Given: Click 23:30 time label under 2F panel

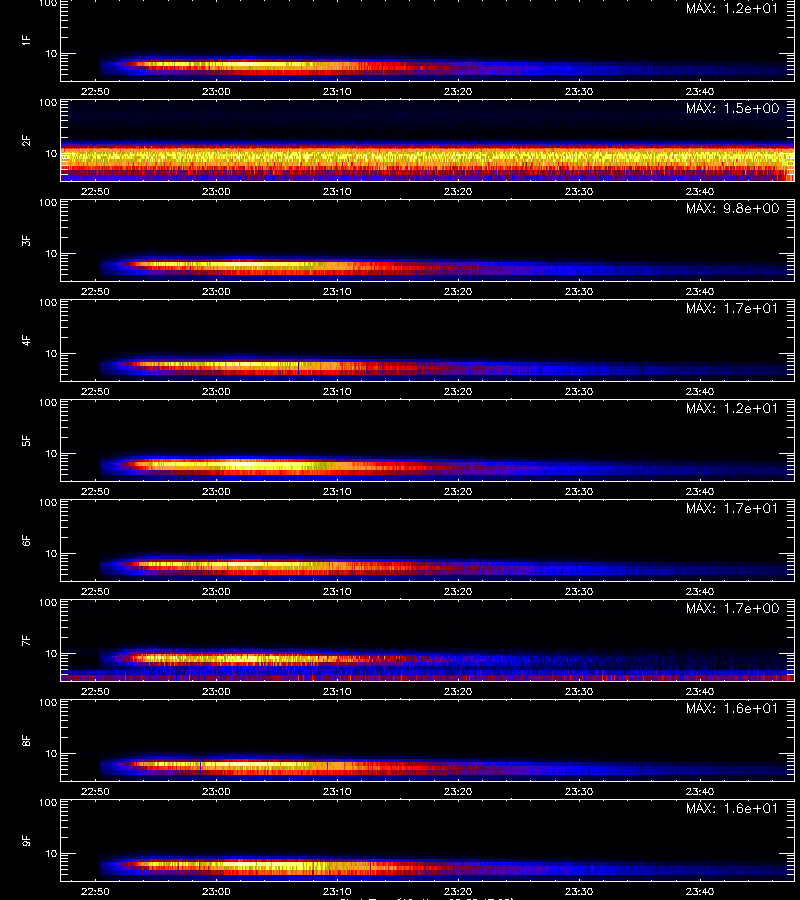Looking at the screenshot, I should pos(579,191).
